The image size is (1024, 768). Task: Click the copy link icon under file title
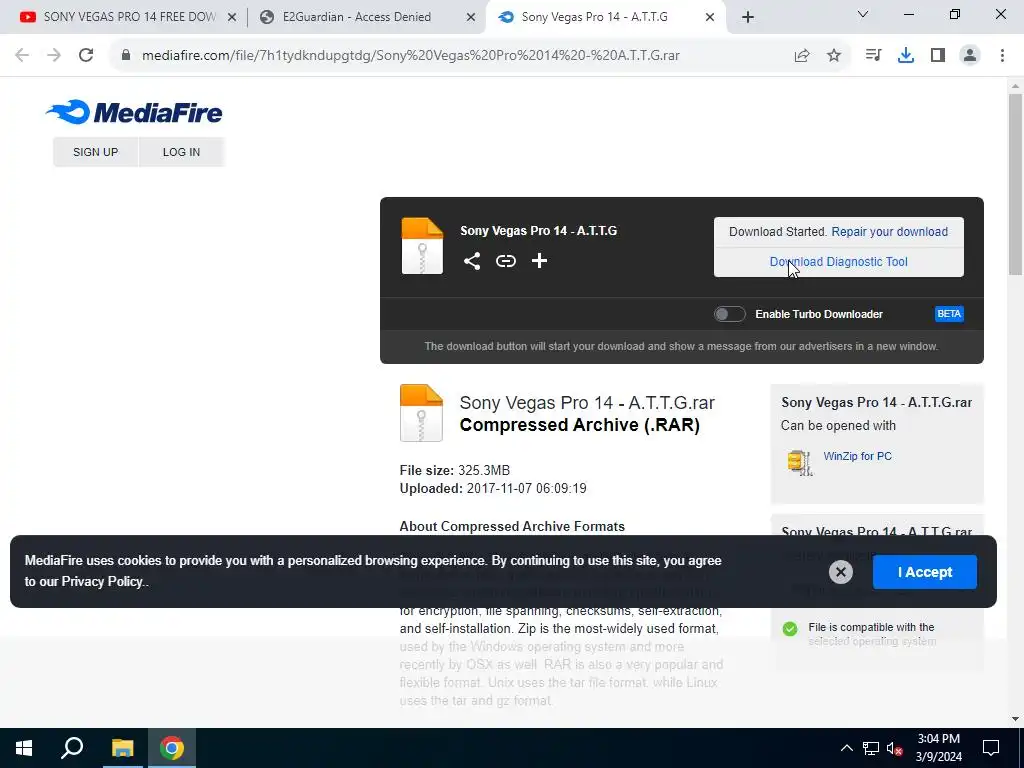pos(505,261)
